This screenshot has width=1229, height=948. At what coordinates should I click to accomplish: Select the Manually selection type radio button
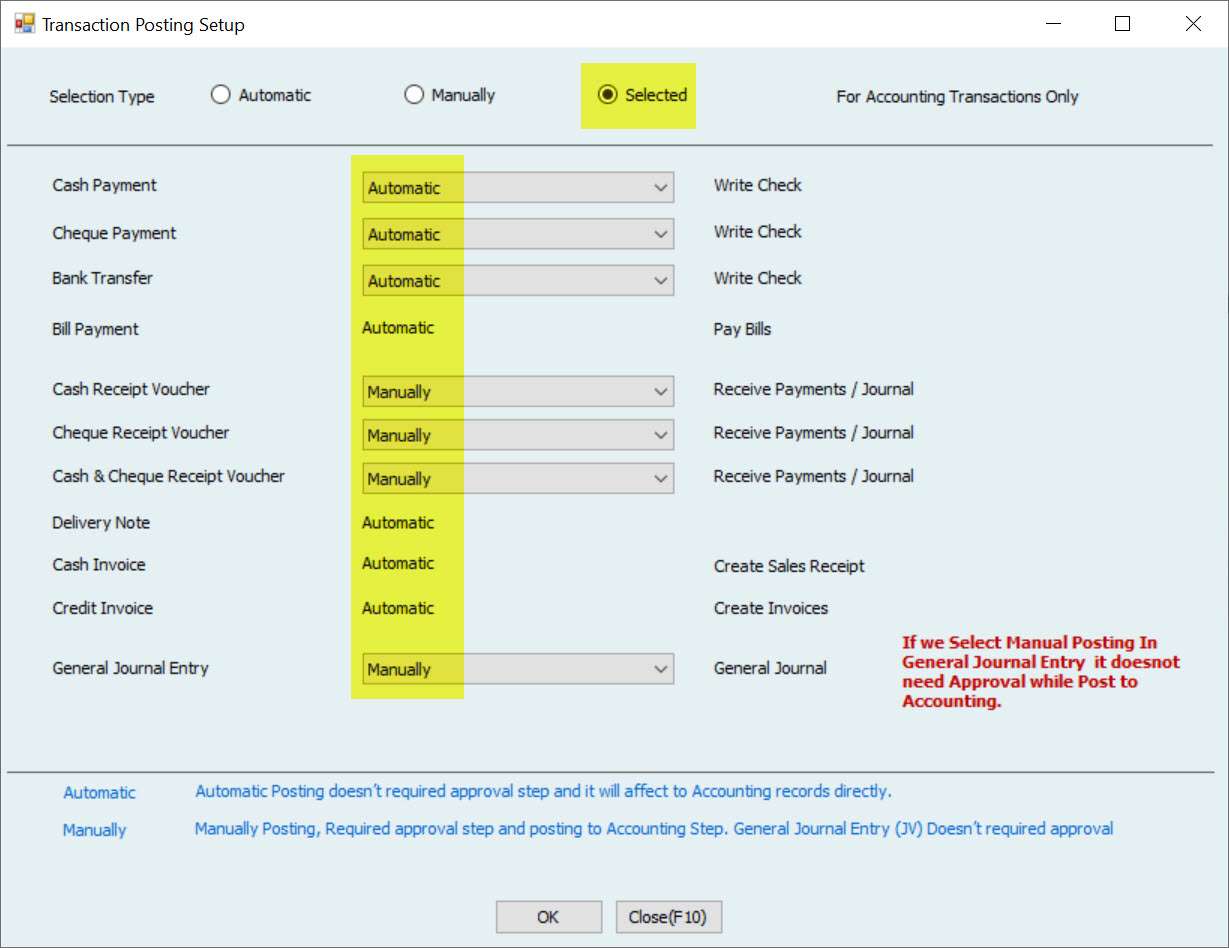click(450, 95)
